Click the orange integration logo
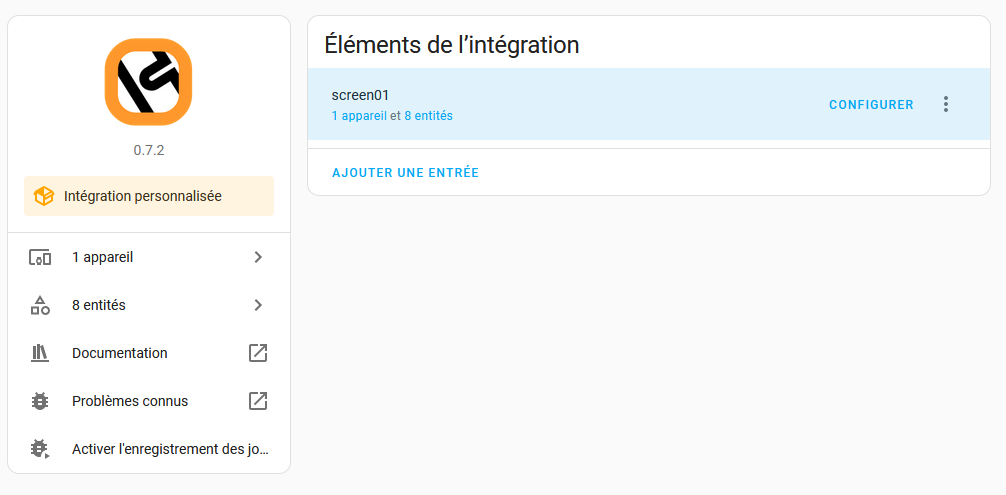The height and width of the screenshot is (495, 1006). [148, 82]
